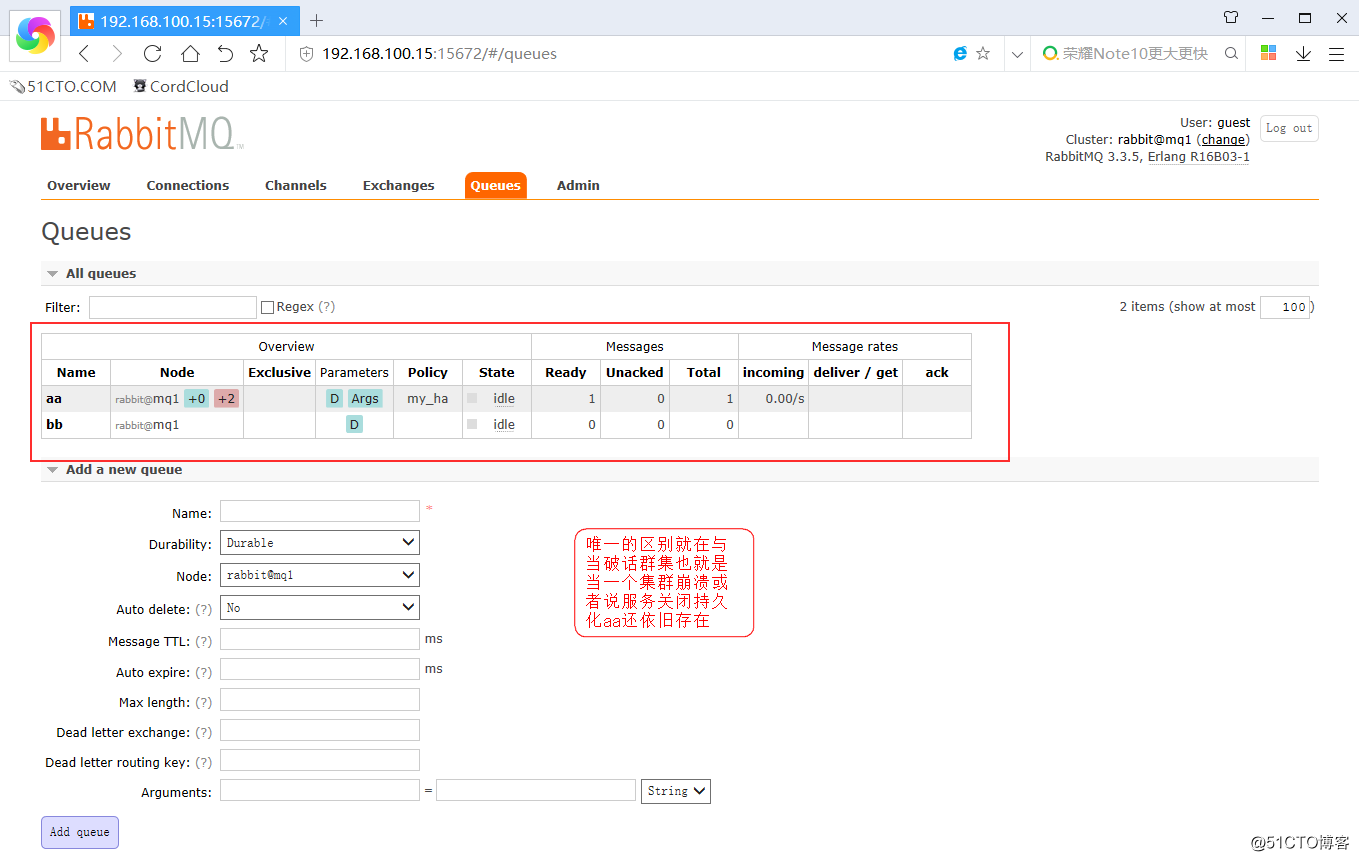
Task: Click the Auto delete help question mark
Action: coord(203,610)
